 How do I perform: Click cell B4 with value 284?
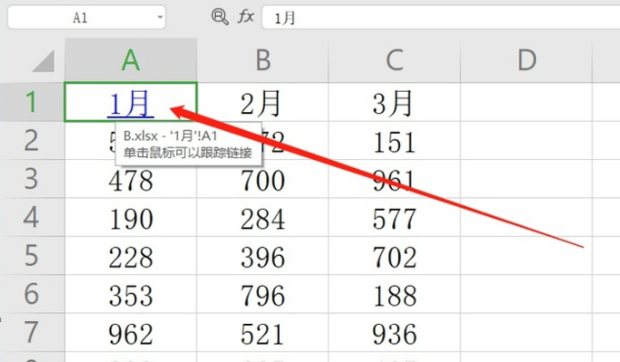click(263, 217)
